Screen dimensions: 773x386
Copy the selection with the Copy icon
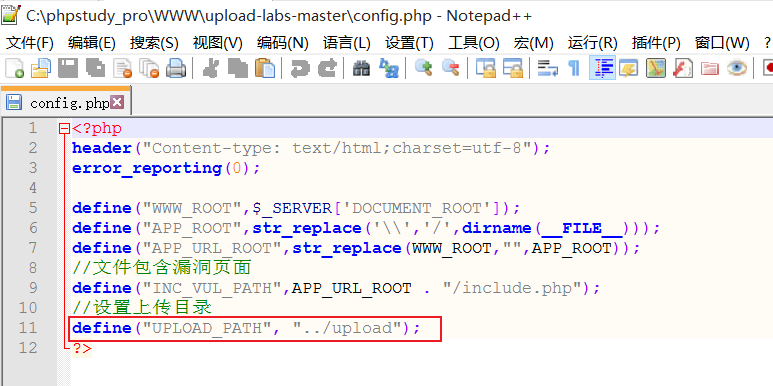point(238,68)
